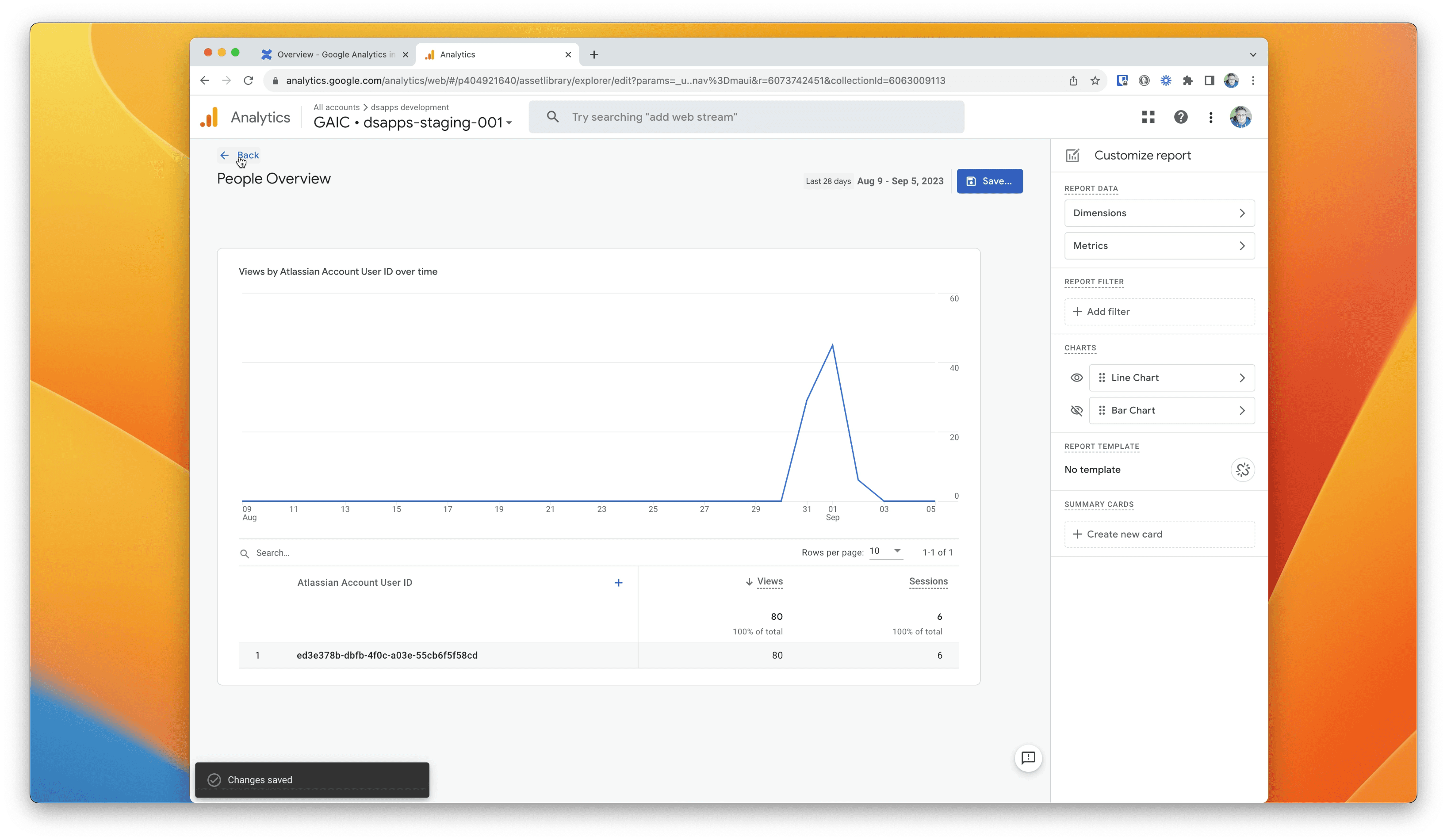Click the browser address bar URL
1447x840 pixels.
(616, 81)
